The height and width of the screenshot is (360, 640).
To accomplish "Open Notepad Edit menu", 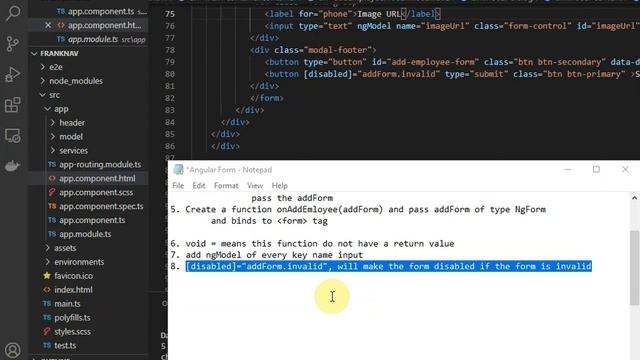I will (199, 185).
